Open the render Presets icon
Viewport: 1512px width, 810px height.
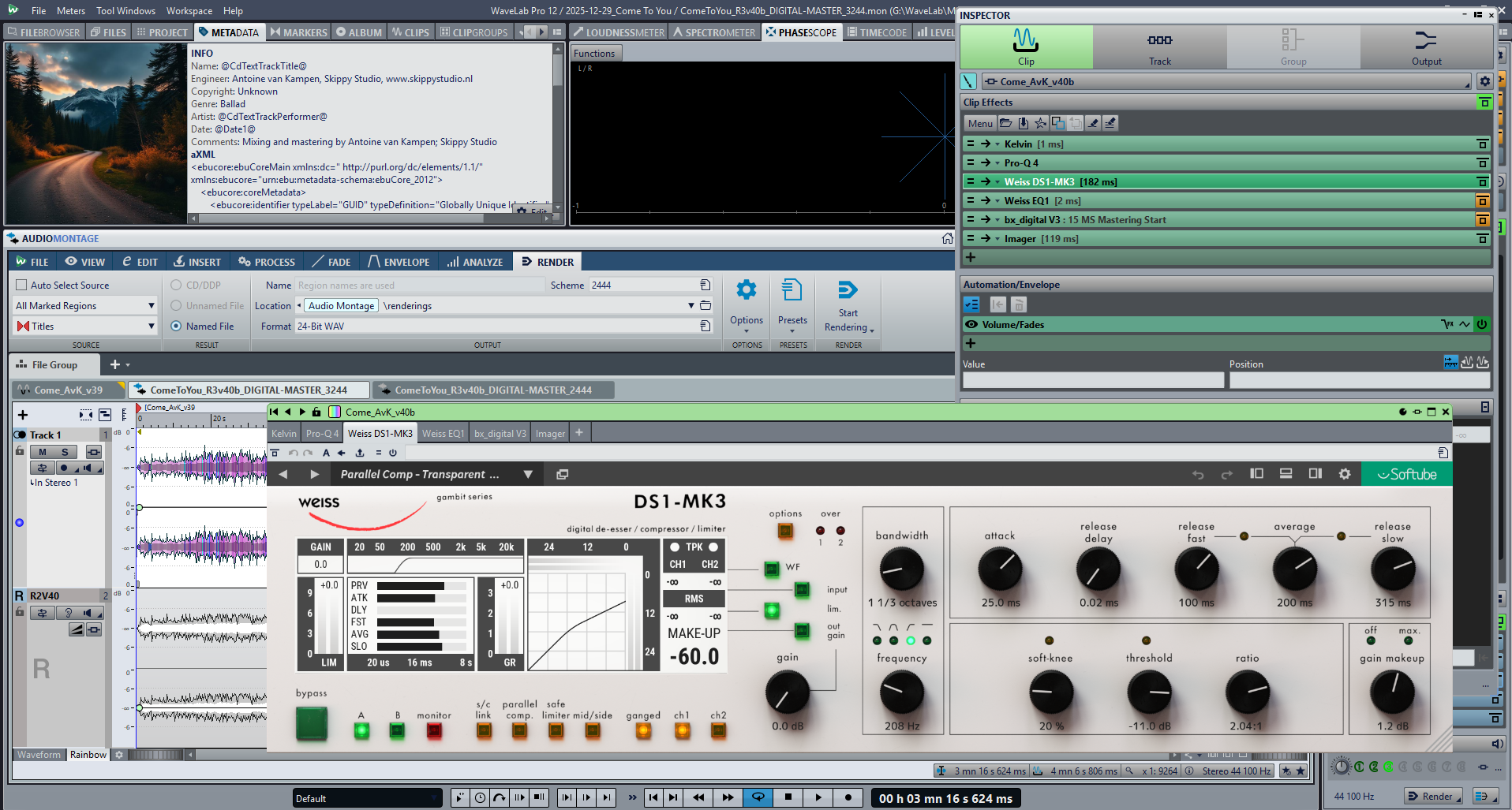792,290
